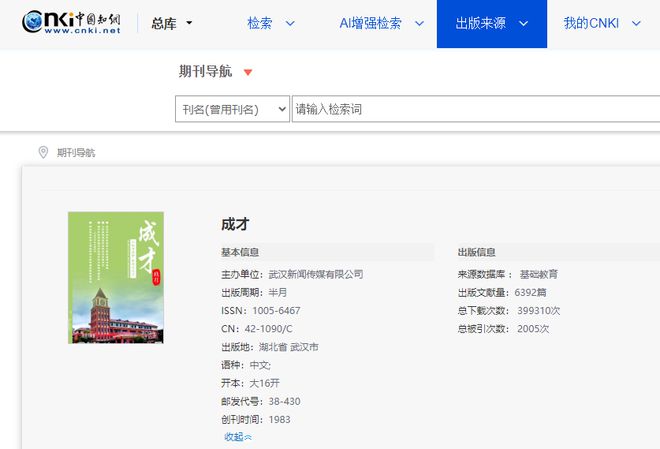Screen dimensions: 660x449
Task: Click the chevron beside 检索
Action: (290, 24)
